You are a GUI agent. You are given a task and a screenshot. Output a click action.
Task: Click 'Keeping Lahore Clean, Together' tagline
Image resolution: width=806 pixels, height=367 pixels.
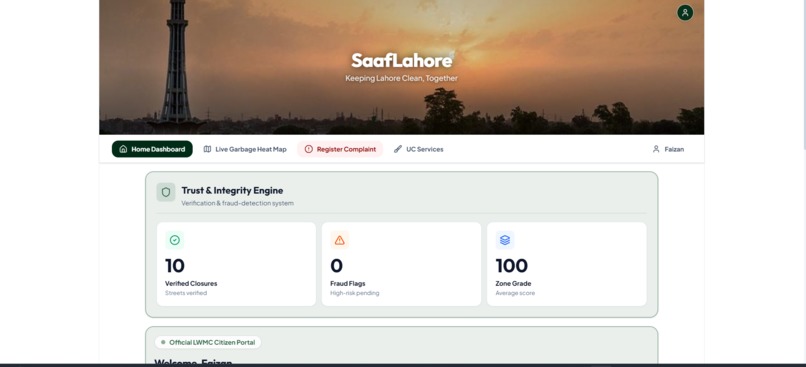[x=401, y=78]
